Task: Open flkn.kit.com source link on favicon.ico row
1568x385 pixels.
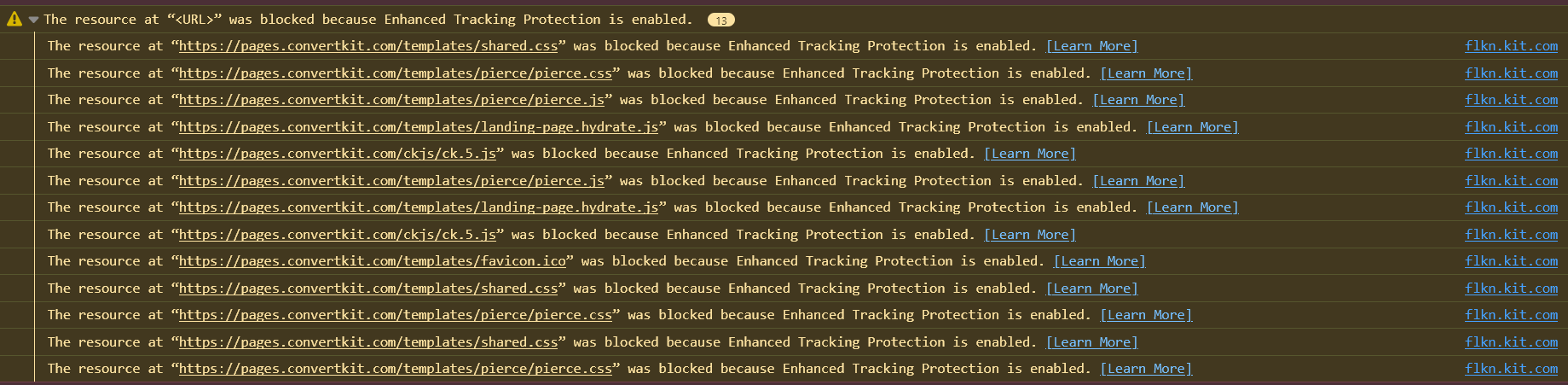Action: tap(1511, 261)
